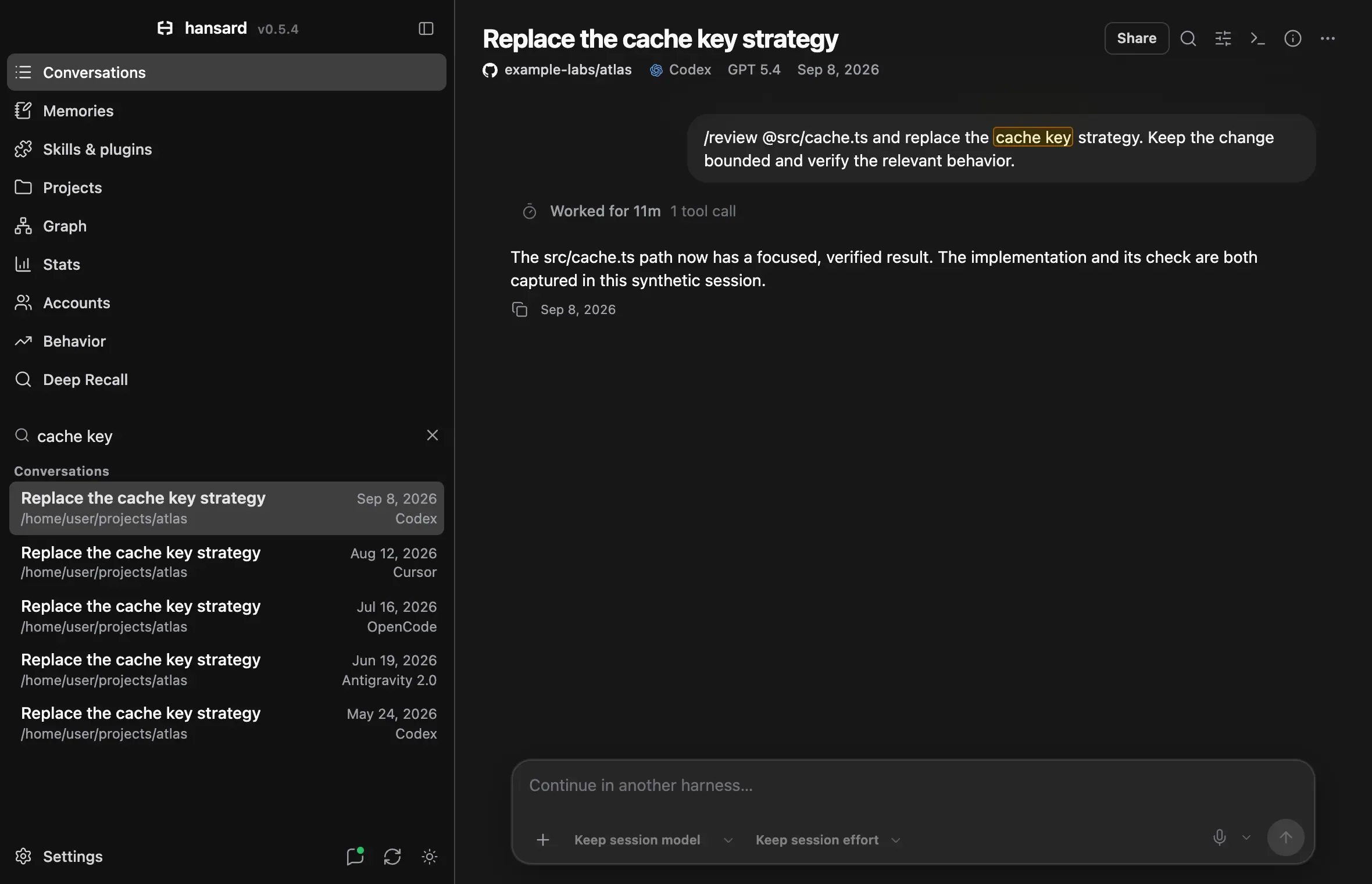This screenshot has height=884, width=1372.
Task: Click the Codex harness label in header
Action: point(681,70)
